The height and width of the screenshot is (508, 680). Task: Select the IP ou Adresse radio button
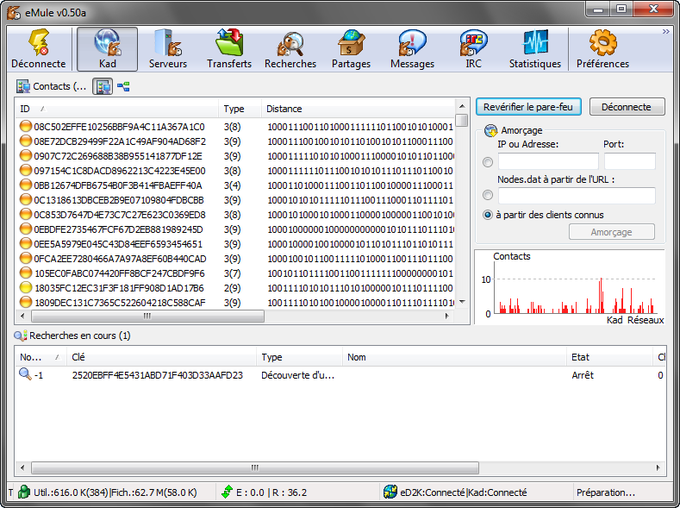click(487, 162)
